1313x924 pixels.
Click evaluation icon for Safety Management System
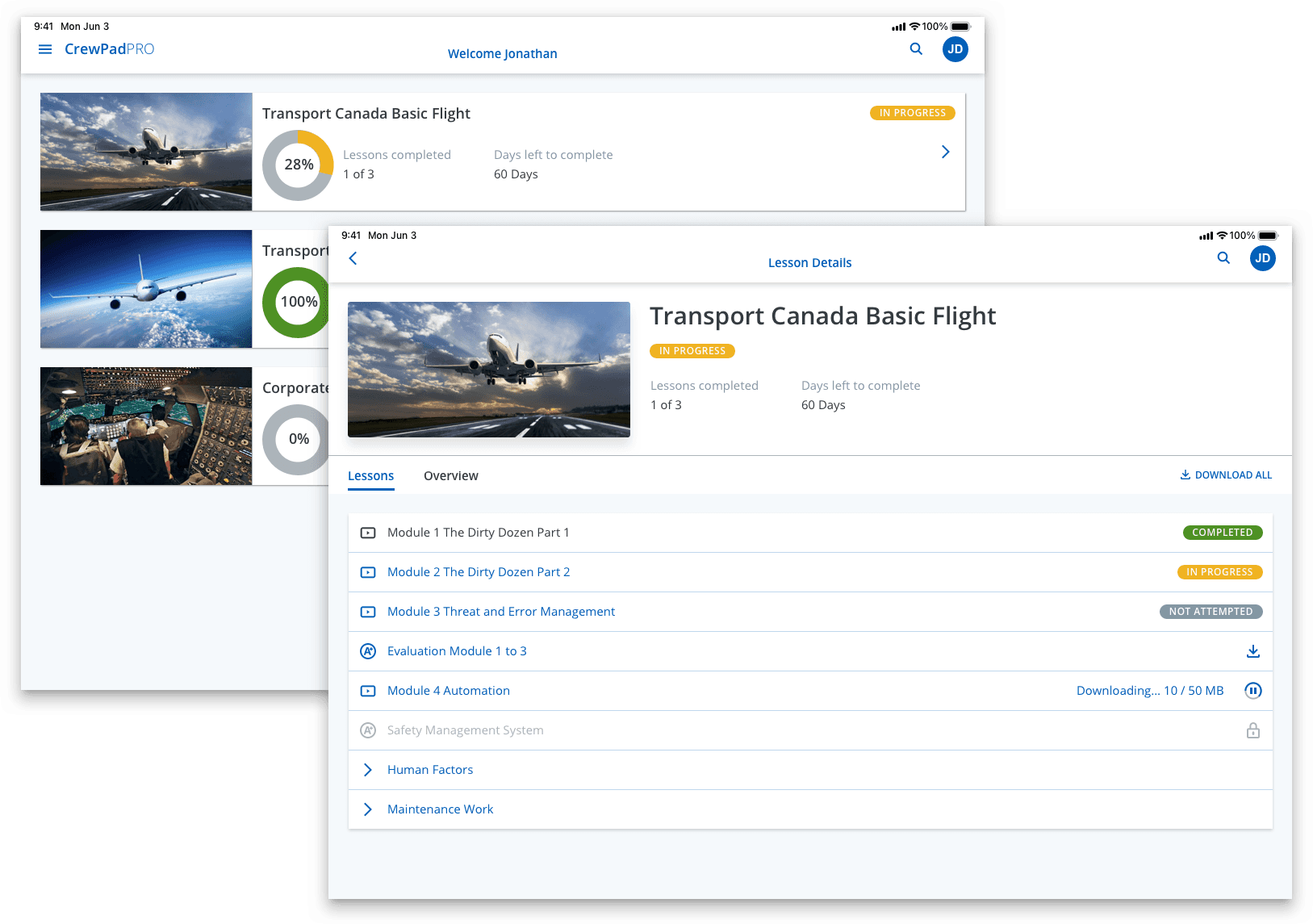368,730
